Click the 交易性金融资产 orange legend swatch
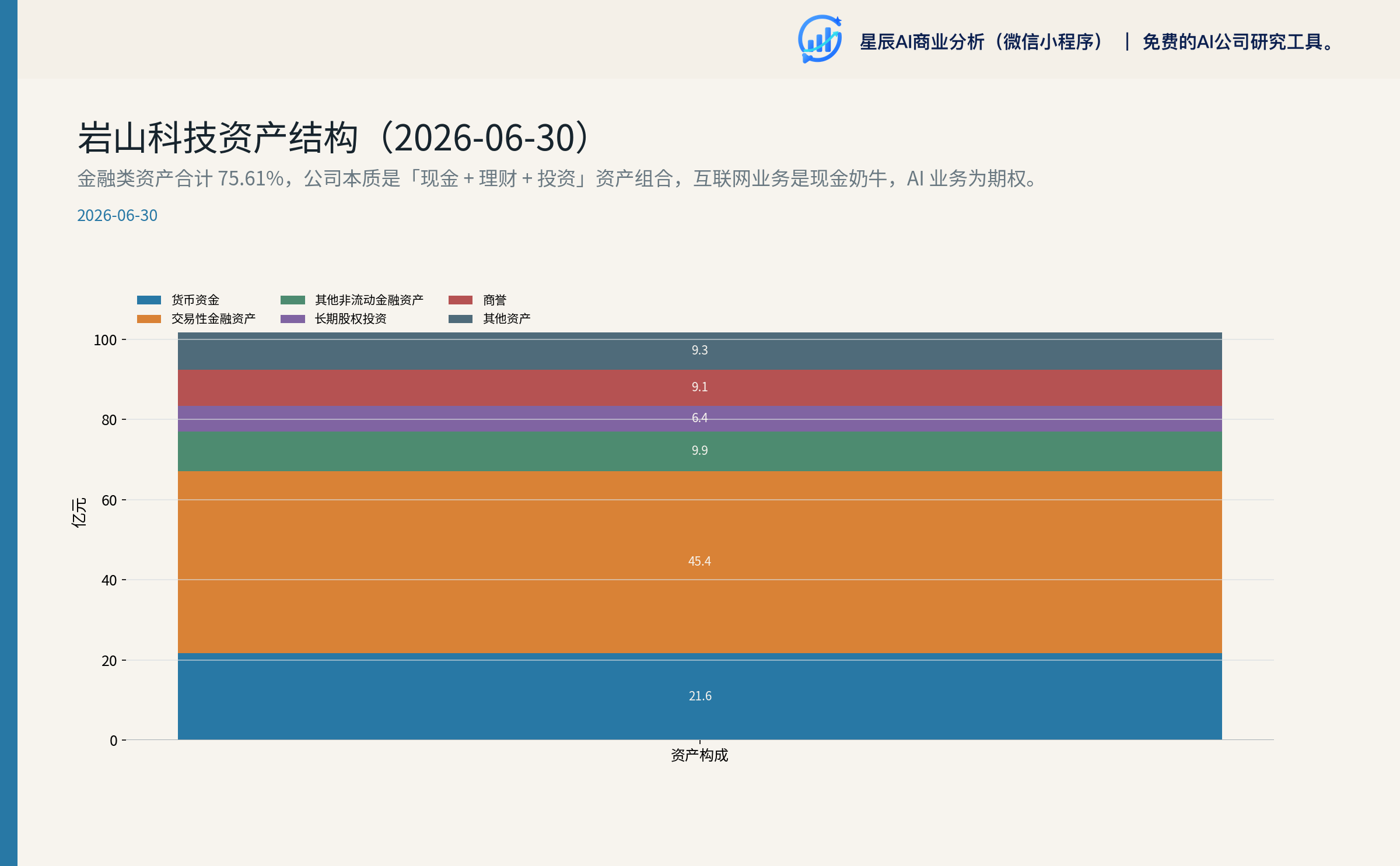The image size is (1400, 866). [149, 318]
